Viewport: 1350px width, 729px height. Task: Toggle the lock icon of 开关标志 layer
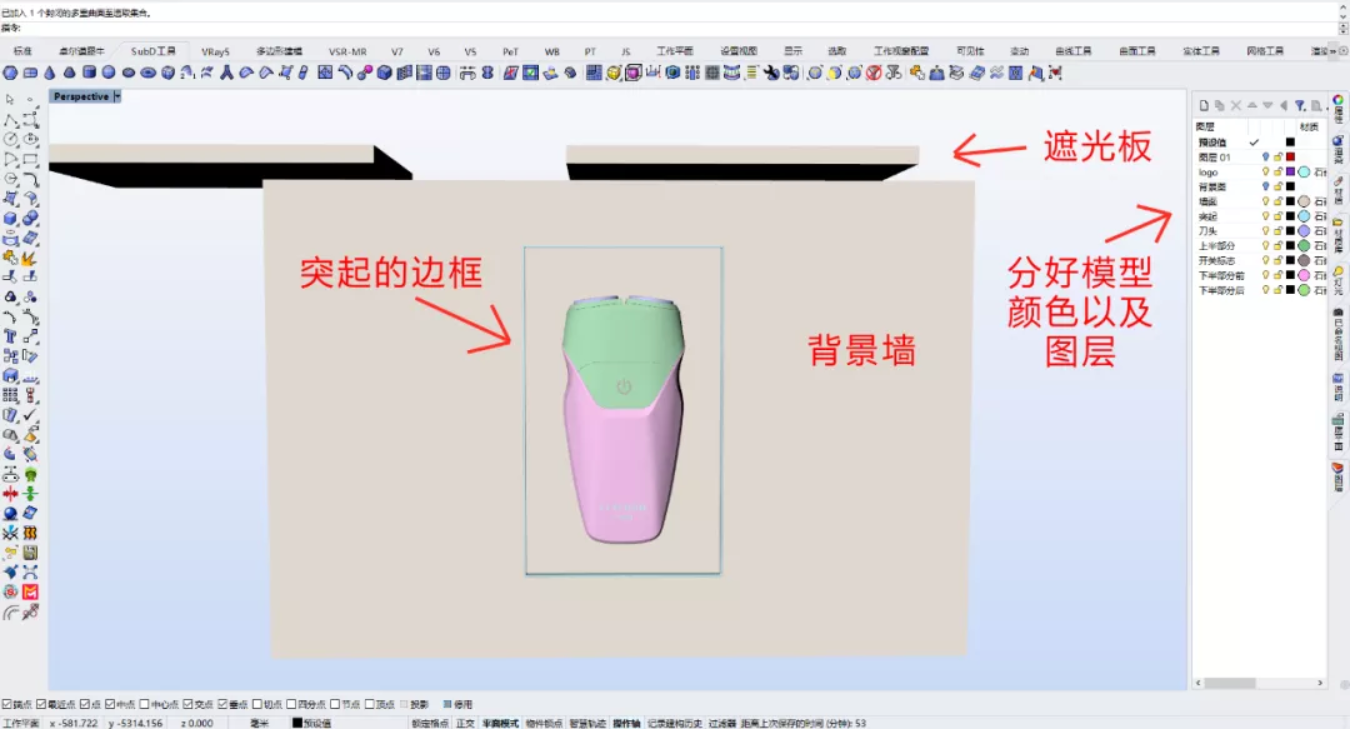coord(1278,260)
